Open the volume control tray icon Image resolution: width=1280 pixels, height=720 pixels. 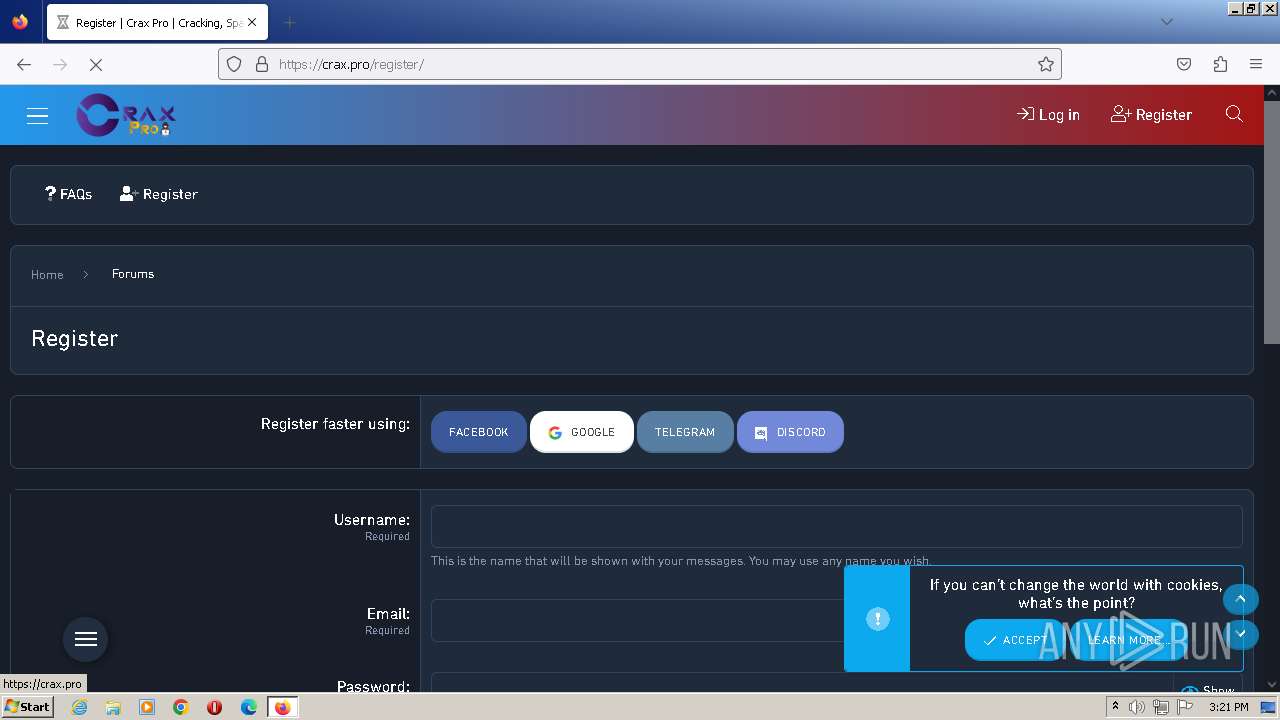click(1137, 707)
